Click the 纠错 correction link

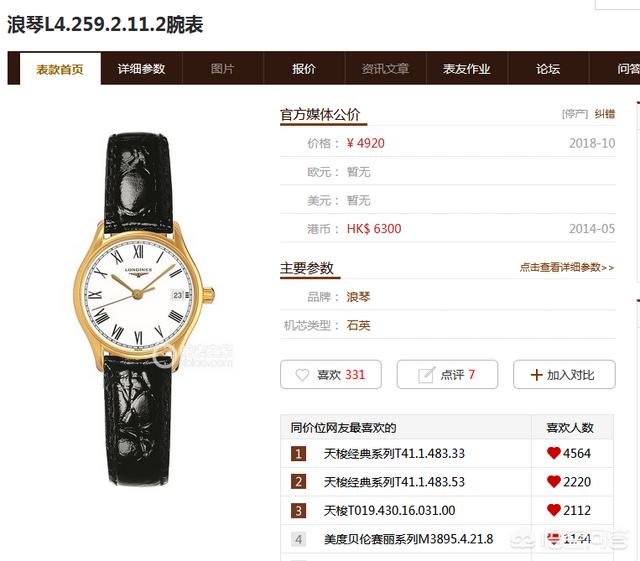coord(604,114)
